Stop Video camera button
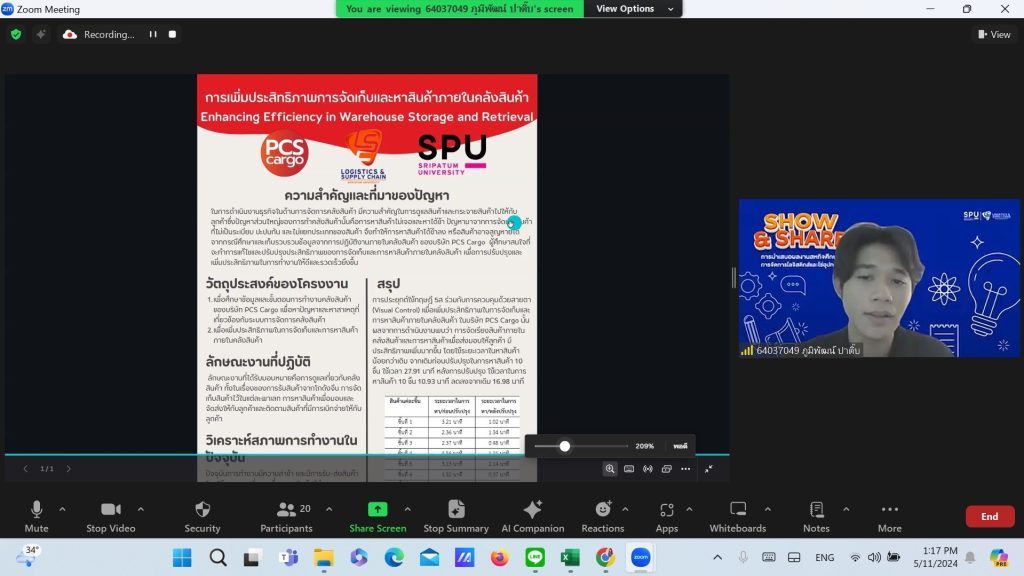 point(110,516)
